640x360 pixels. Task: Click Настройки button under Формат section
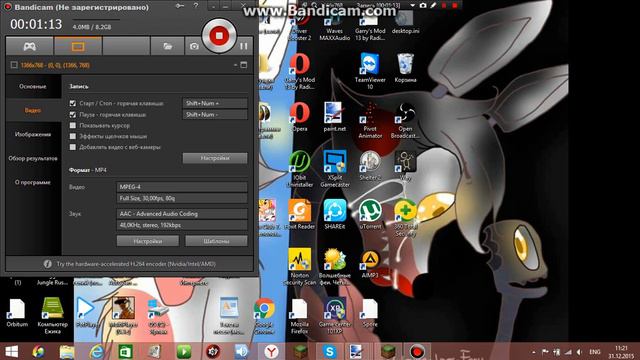148,241
